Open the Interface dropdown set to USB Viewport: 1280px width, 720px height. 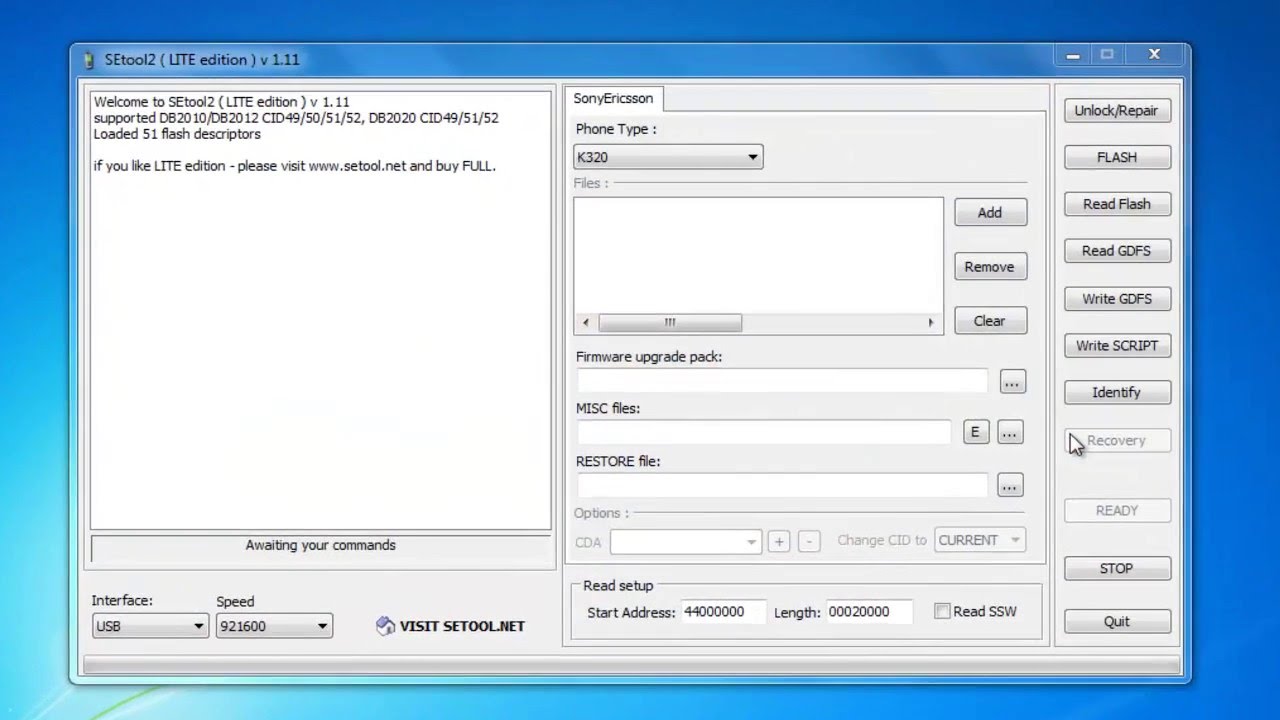149,626
